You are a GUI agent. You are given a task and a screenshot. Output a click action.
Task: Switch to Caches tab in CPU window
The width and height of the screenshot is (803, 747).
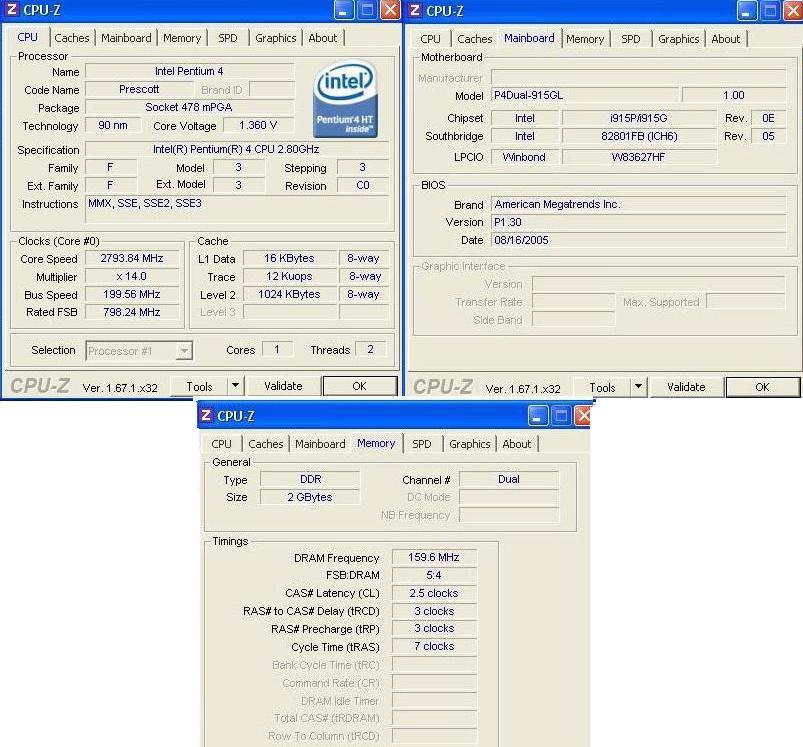72,38
